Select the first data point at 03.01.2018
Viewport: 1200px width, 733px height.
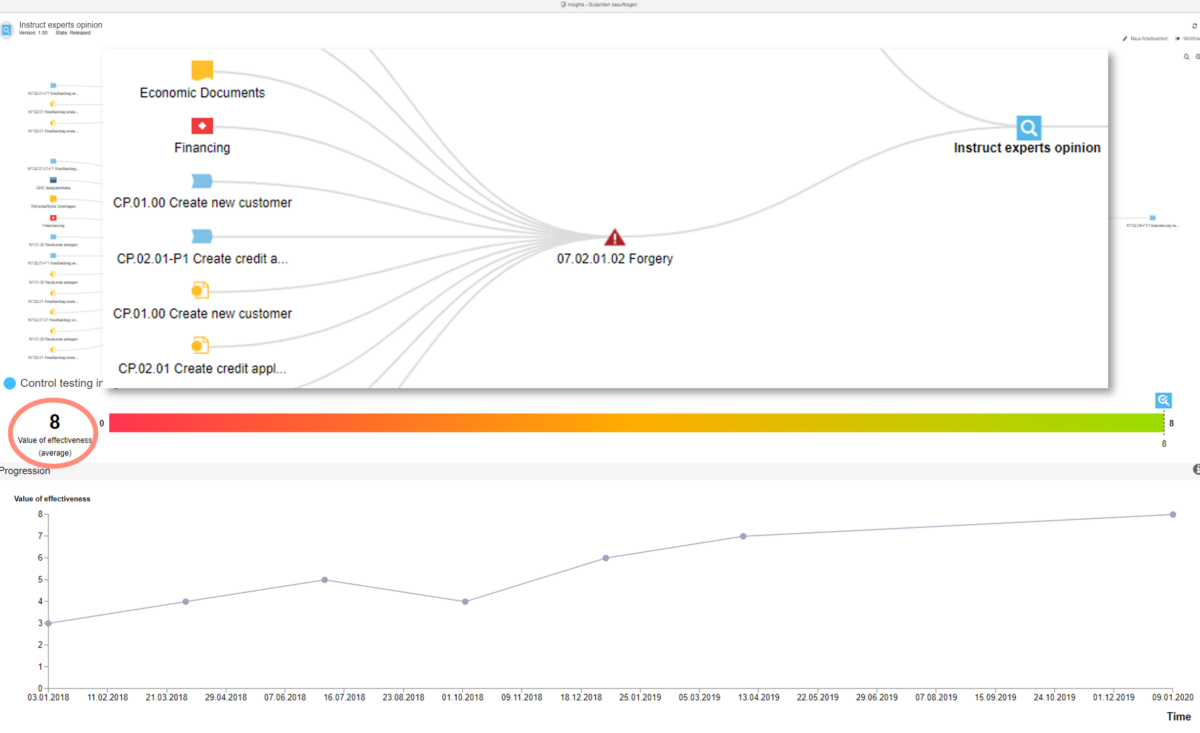point(48,623)
